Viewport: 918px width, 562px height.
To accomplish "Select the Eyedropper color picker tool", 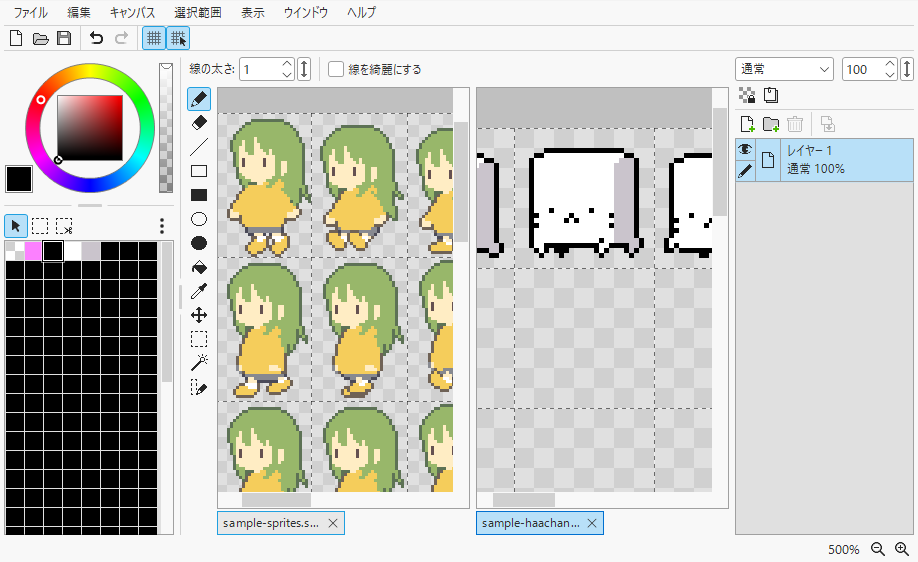I will tap(199, 291).
